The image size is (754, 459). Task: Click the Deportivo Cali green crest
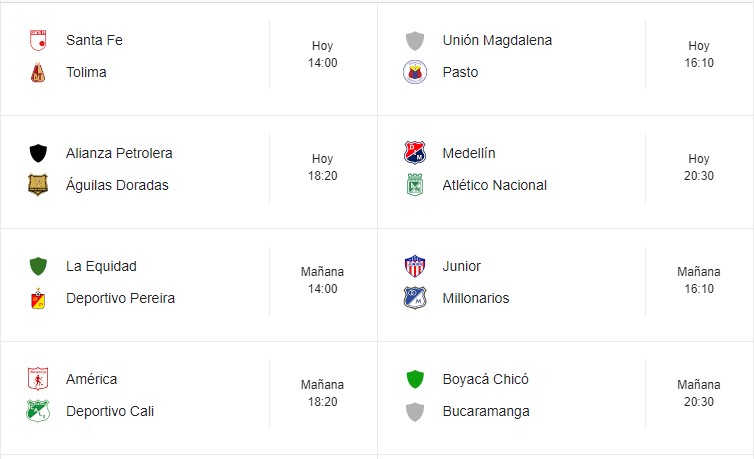point(38,411)
